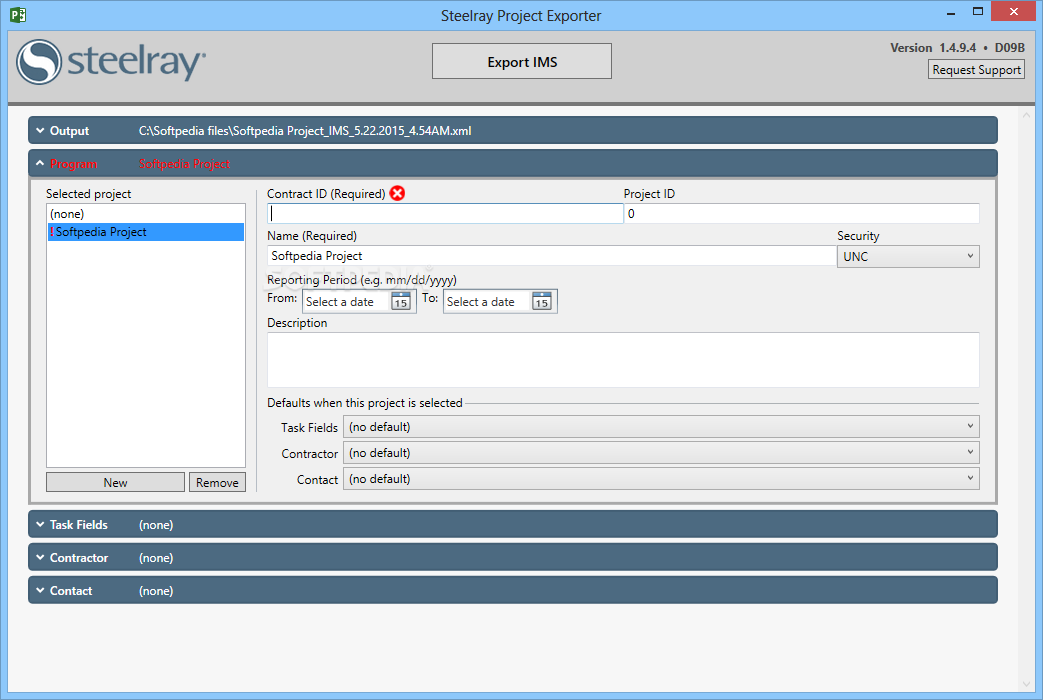
Task: Click the Project ID field
Action: (x=802, y=214)
